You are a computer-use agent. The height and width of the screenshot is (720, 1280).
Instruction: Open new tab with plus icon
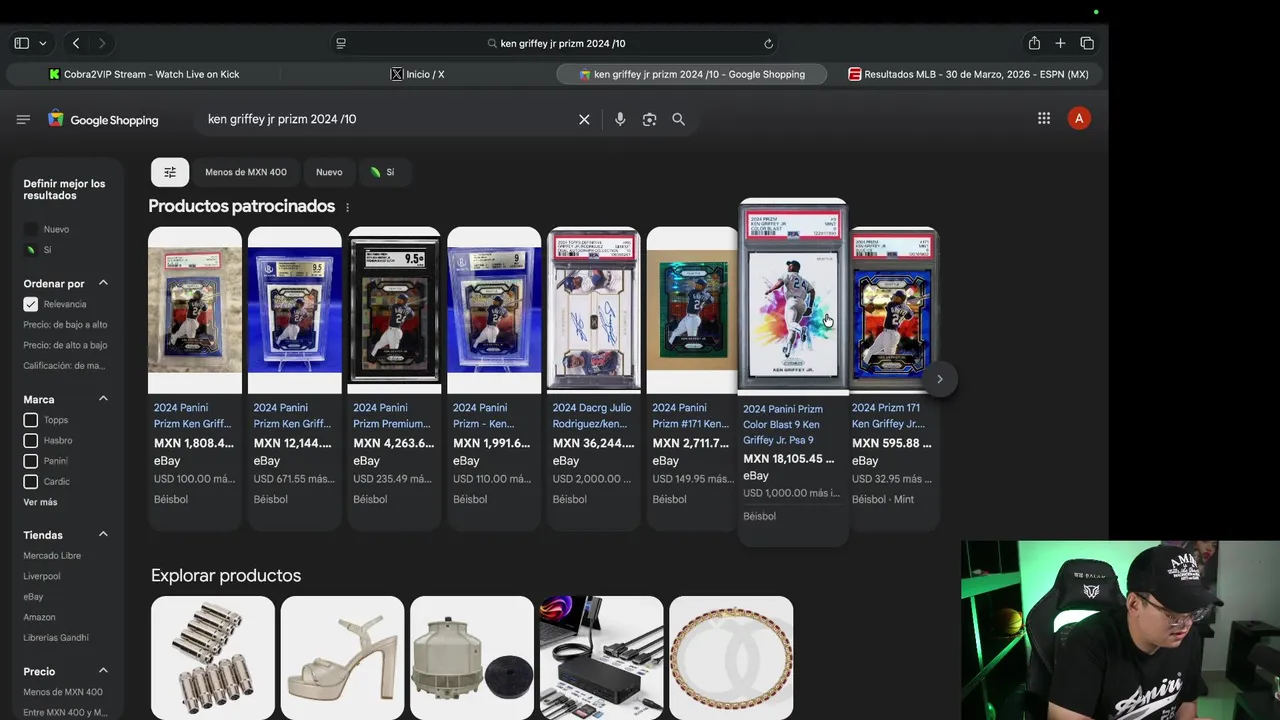coord(1060,43)
